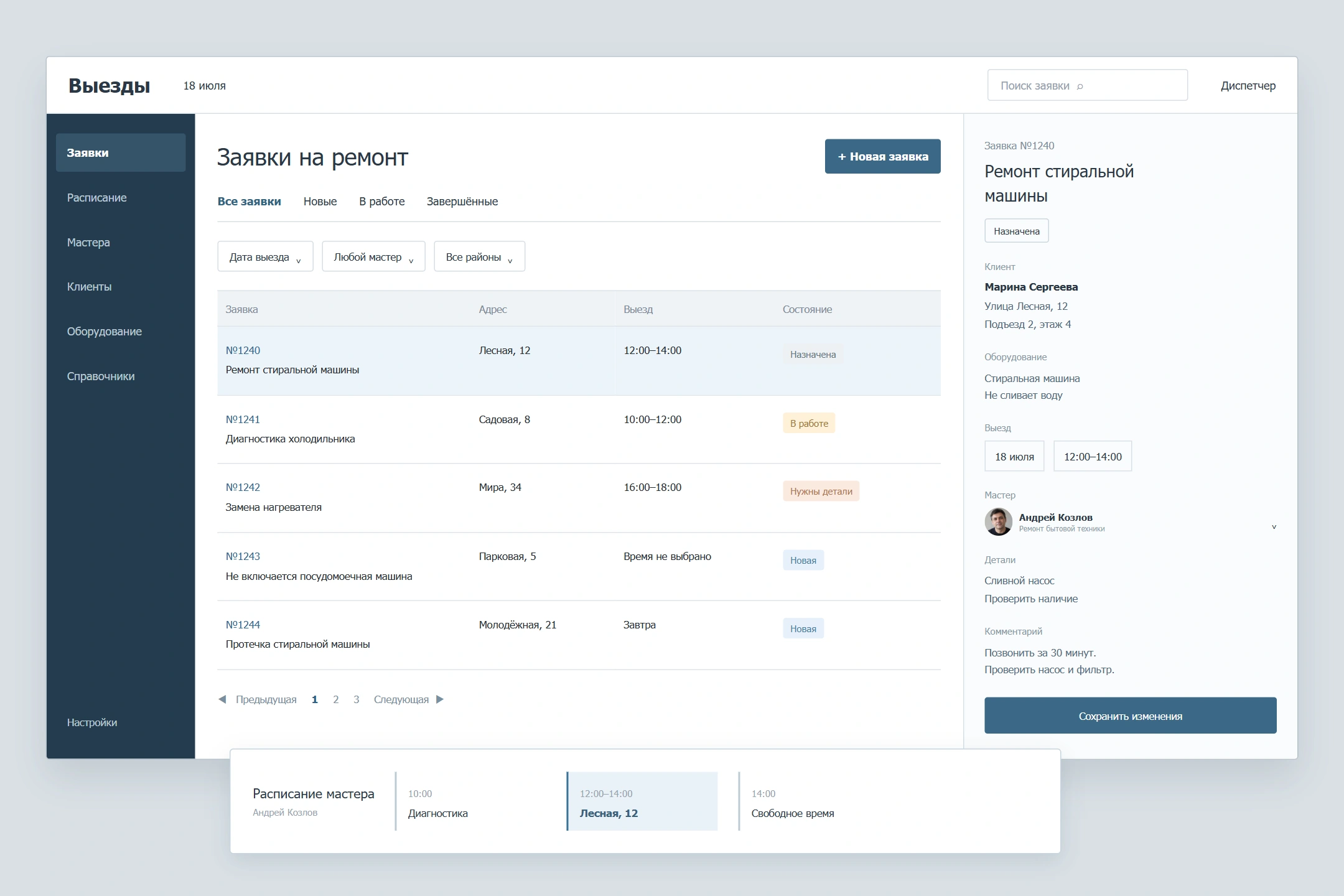Screen dimensions: 1344x896
Task: Open the 18 июля visit date field
Action: [1014, 456]
